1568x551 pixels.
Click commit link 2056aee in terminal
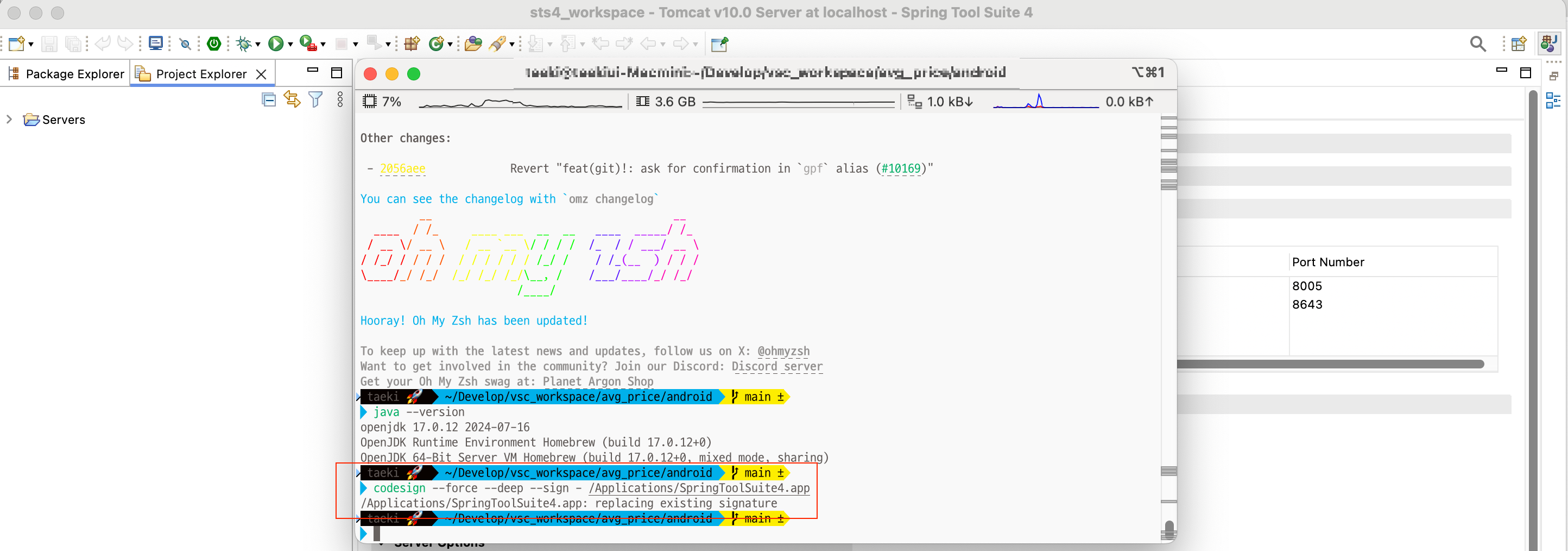click(x=402, y=168)
